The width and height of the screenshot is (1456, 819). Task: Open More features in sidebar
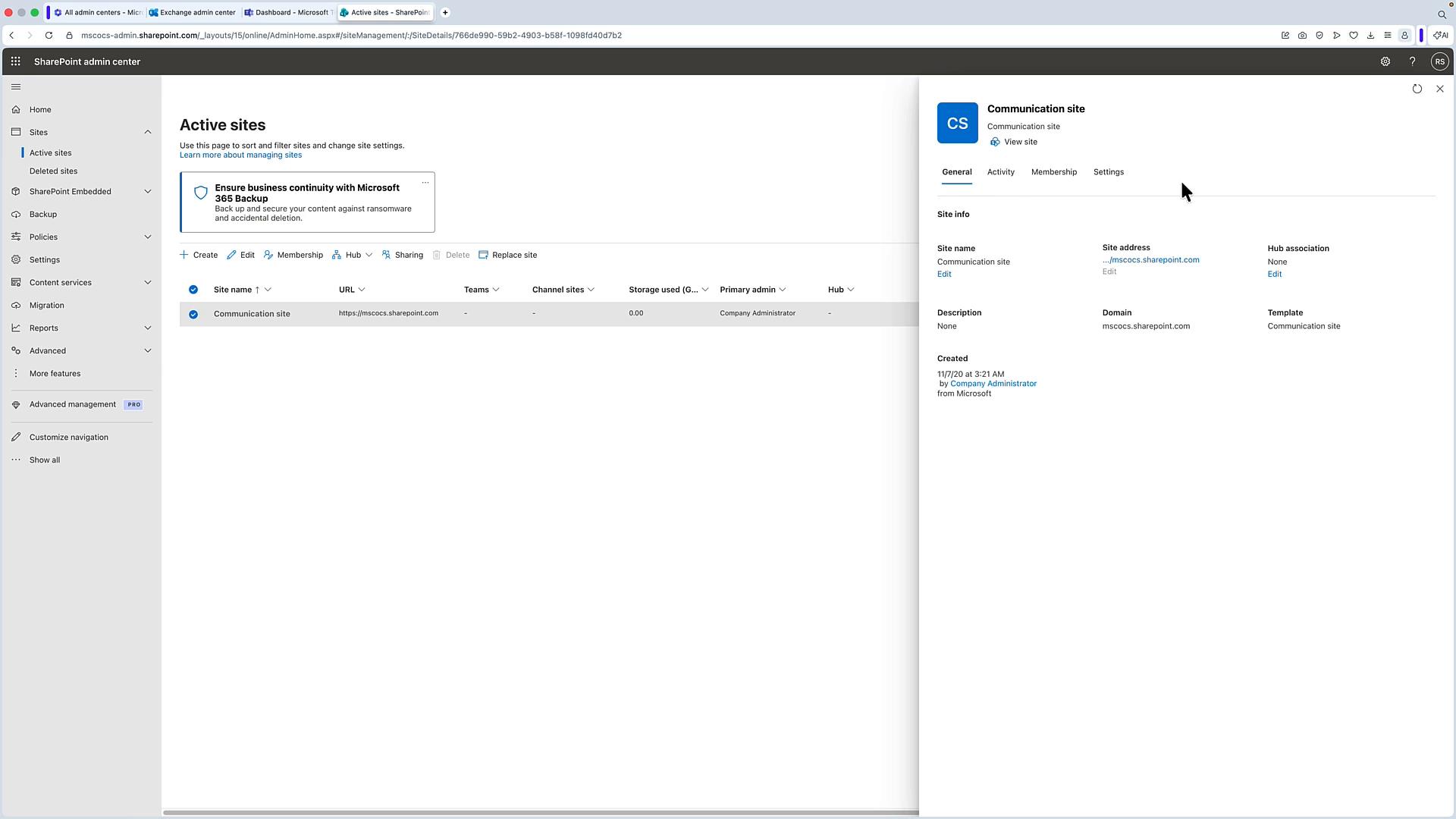pos(55,374)
